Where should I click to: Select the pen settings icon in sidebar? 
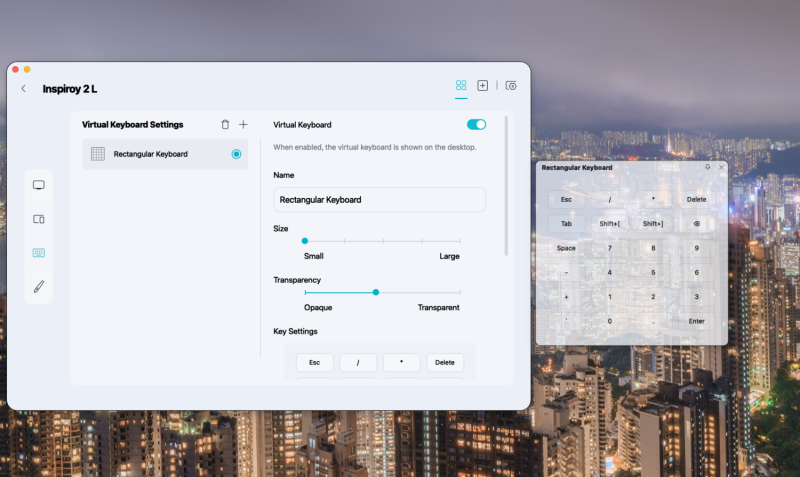(39, 287)
